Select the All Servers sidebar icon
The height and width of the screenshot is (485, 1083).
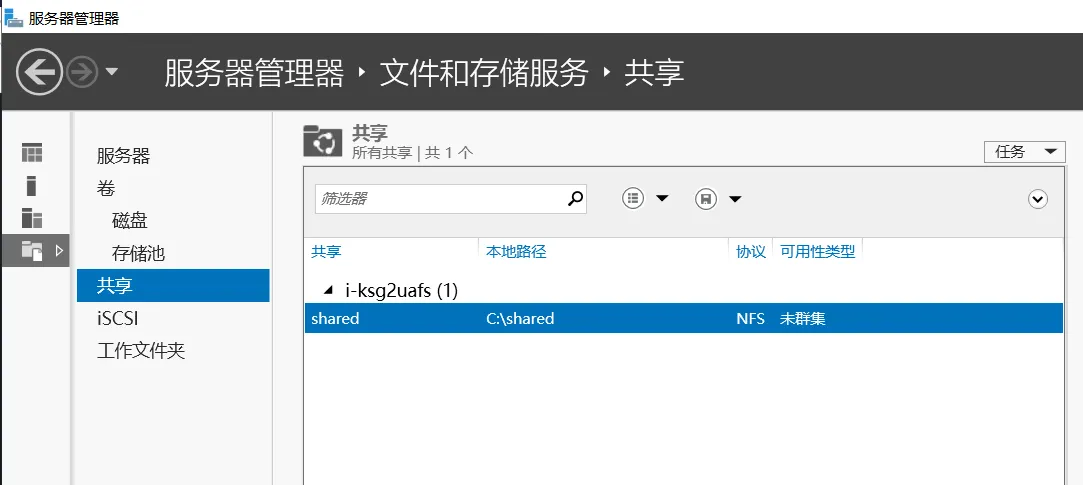[32, 218]
